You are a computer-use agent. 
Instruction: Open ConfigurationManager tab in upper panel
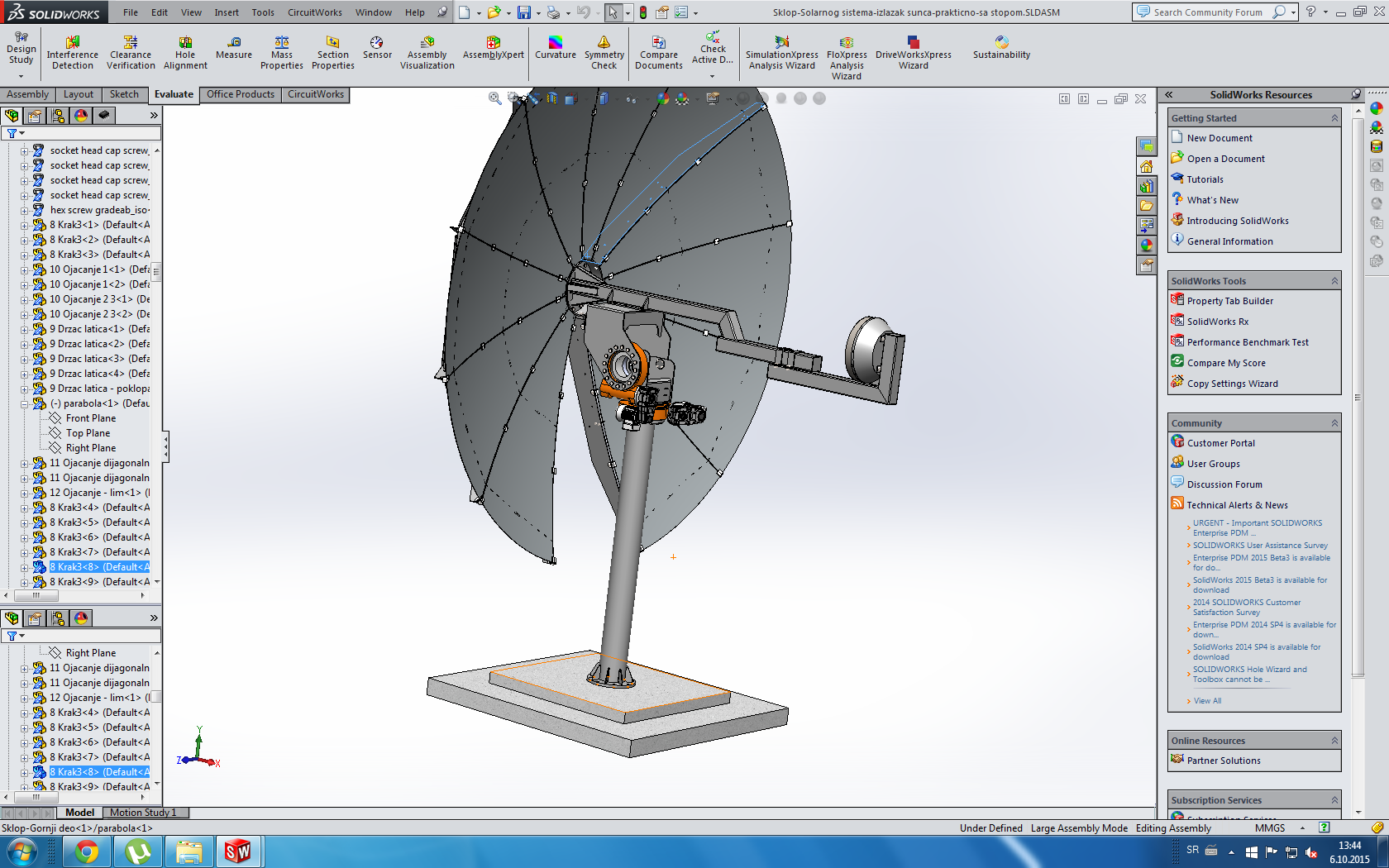click(x=58, y=116)
